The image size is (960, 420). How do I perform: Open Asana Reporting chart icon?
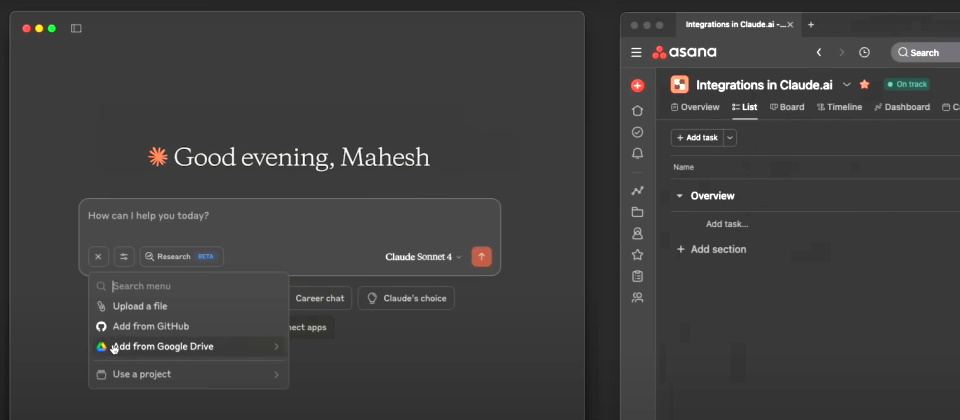[x=637, y=191]
